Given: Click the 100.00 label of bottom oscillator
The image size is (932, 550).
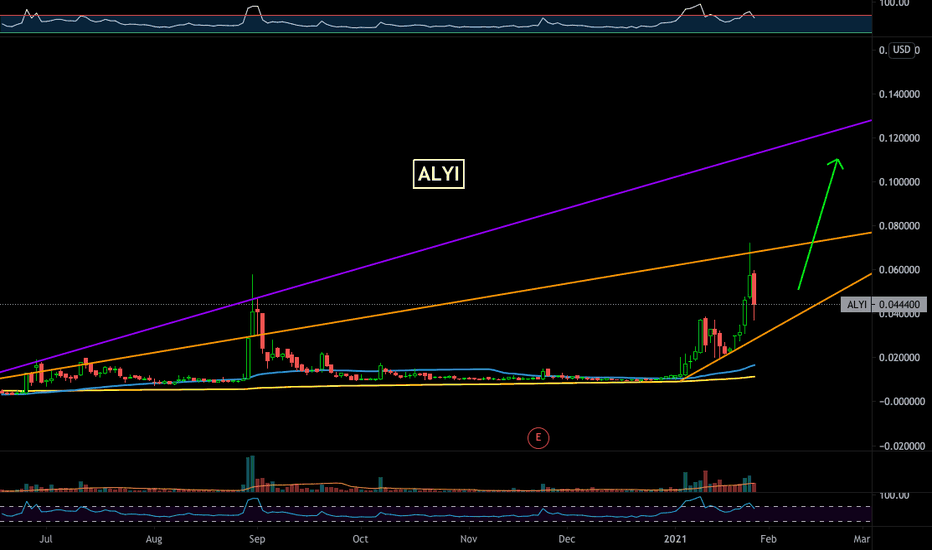Looking at the screenshot, I should tap(894, 495).
